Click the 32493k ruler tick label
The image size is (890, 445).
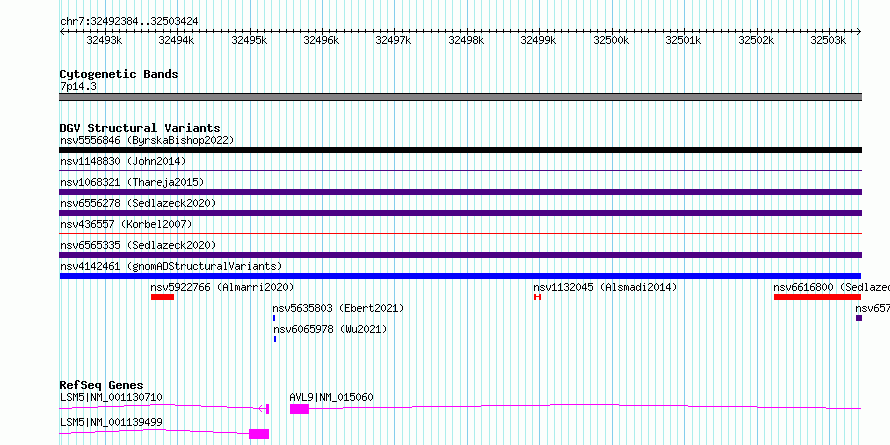click(104, 40)
